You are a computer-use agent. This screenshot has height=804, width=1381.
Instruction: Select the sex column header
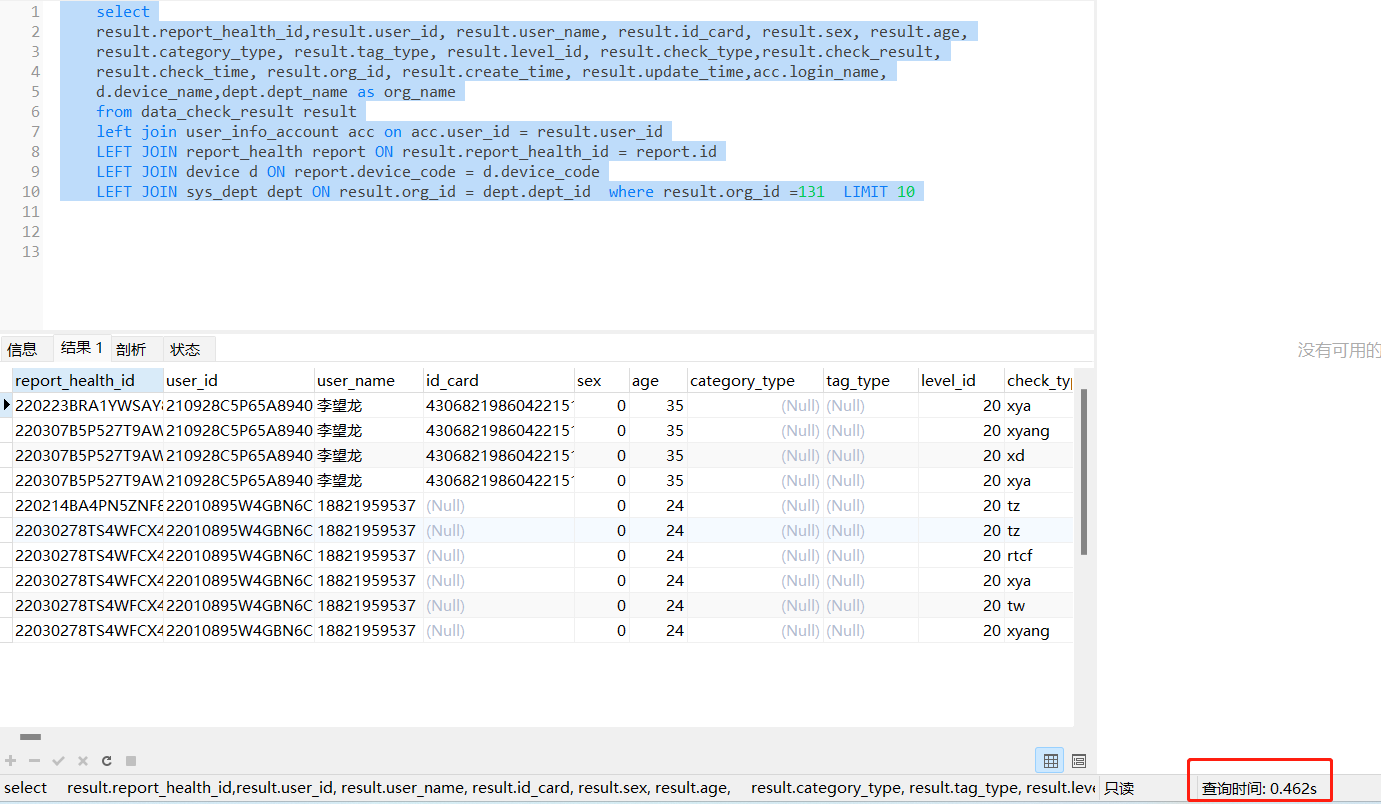pos(602,380)
